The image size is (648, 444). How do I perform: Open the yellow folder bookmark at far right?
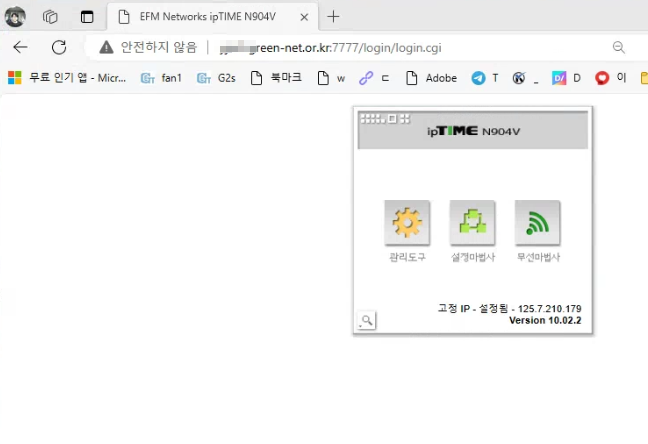644,78
